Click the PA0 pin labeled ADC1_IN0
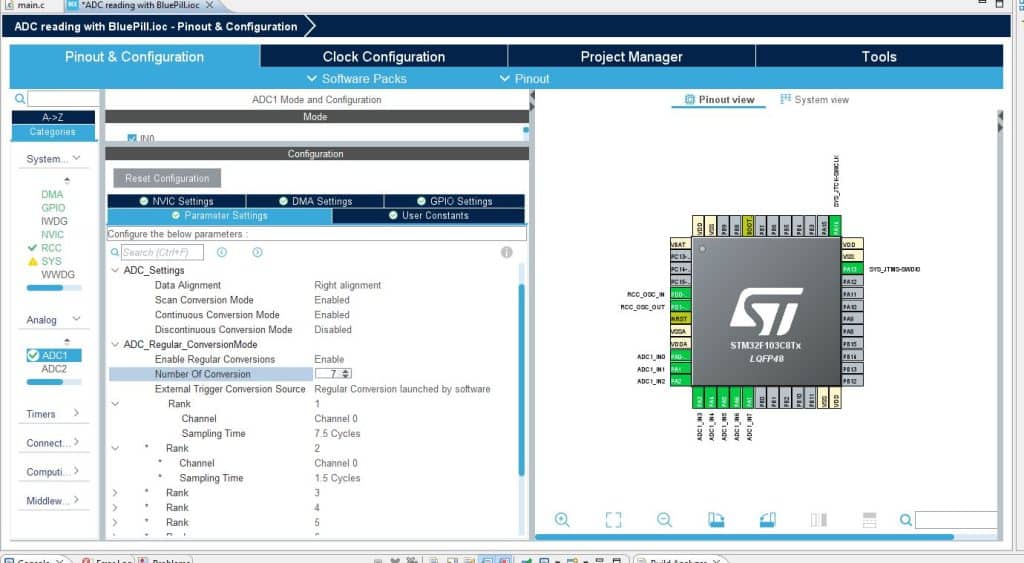The width and height of the screenshot is (1024, 563). (x=680, y=357)
